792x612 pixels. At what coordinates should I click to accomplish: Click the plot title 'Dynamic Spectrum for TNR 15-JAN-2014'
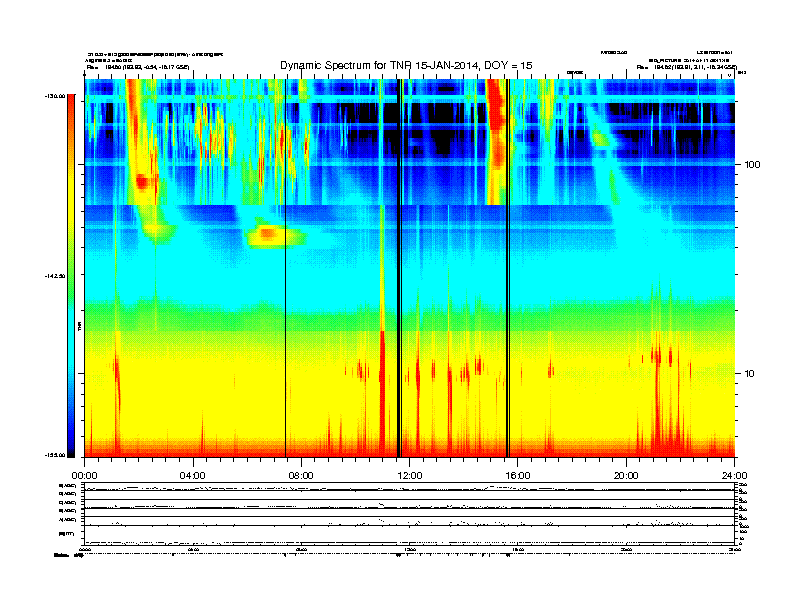(x=380, y=65)
